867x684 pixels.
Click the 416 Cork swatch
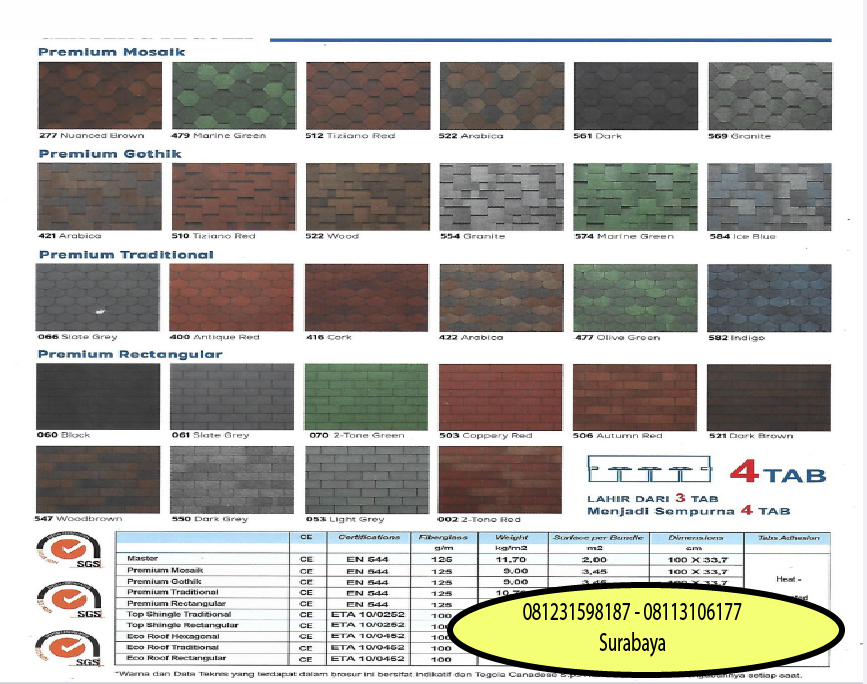[367, 297]
